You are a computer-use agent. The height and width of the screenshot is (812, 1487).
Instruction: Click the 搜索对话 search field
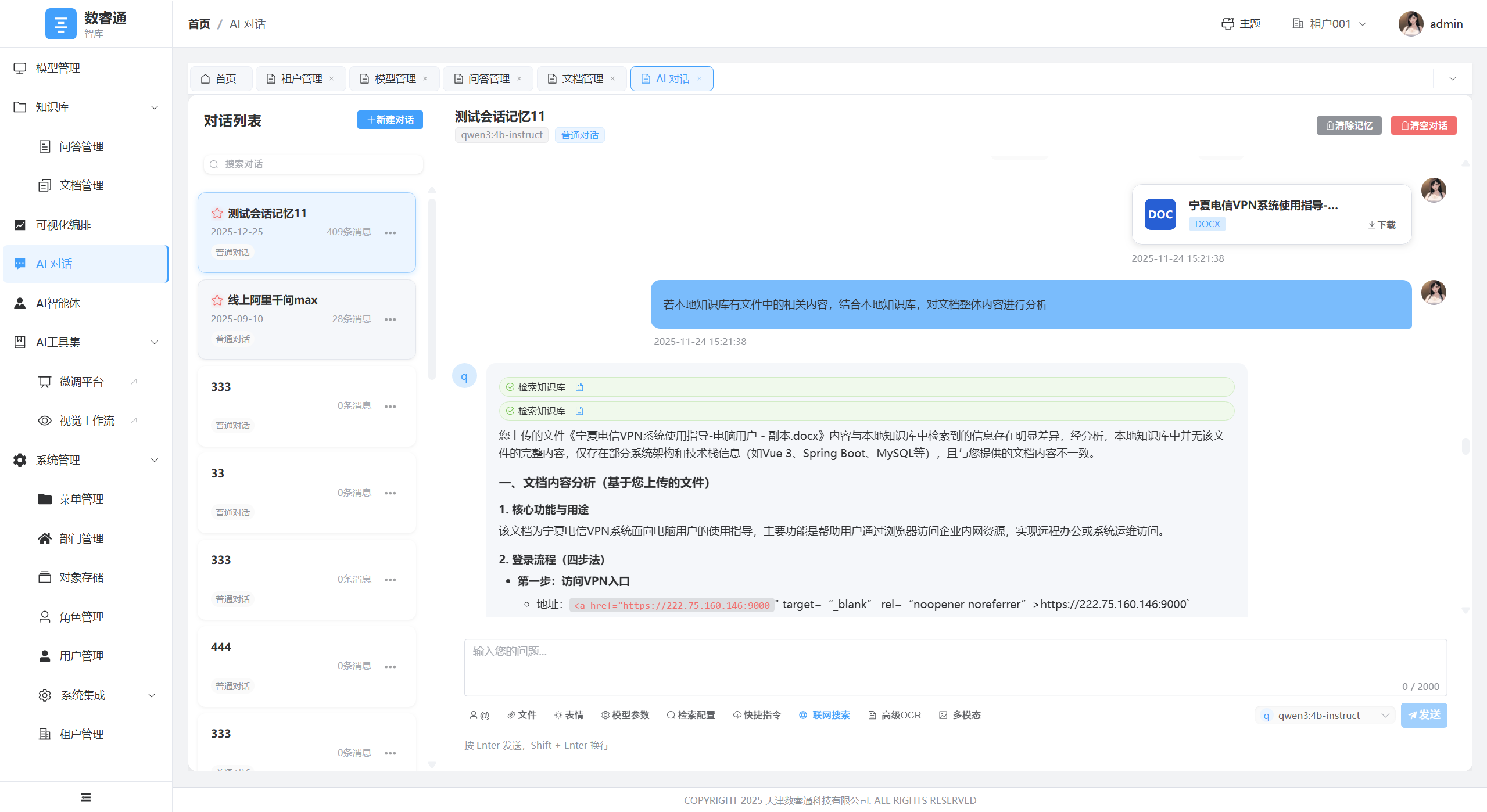coord(314,164)
